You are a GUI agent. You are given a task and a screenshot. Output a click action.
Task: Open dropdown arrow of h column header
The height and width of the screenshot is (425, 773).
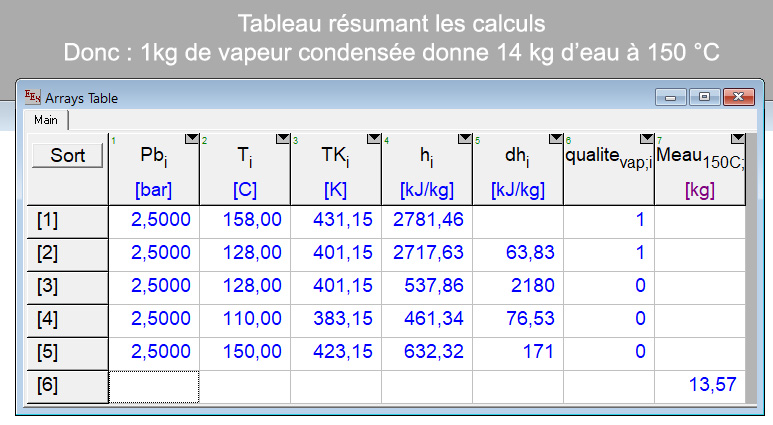tap(465, 139)
